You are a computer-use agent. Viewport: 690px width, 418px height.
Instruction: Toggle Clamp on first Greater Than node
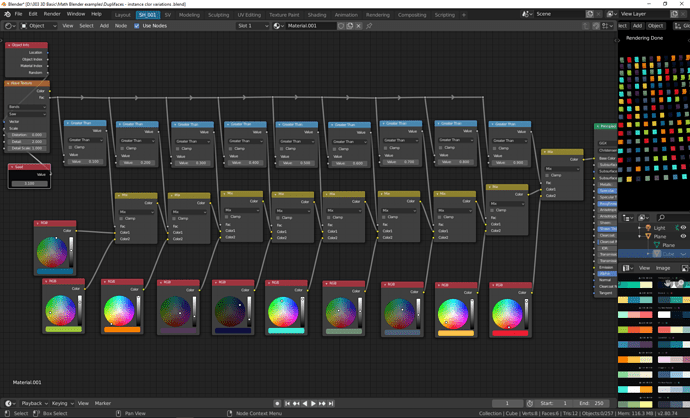coord(70,147)
